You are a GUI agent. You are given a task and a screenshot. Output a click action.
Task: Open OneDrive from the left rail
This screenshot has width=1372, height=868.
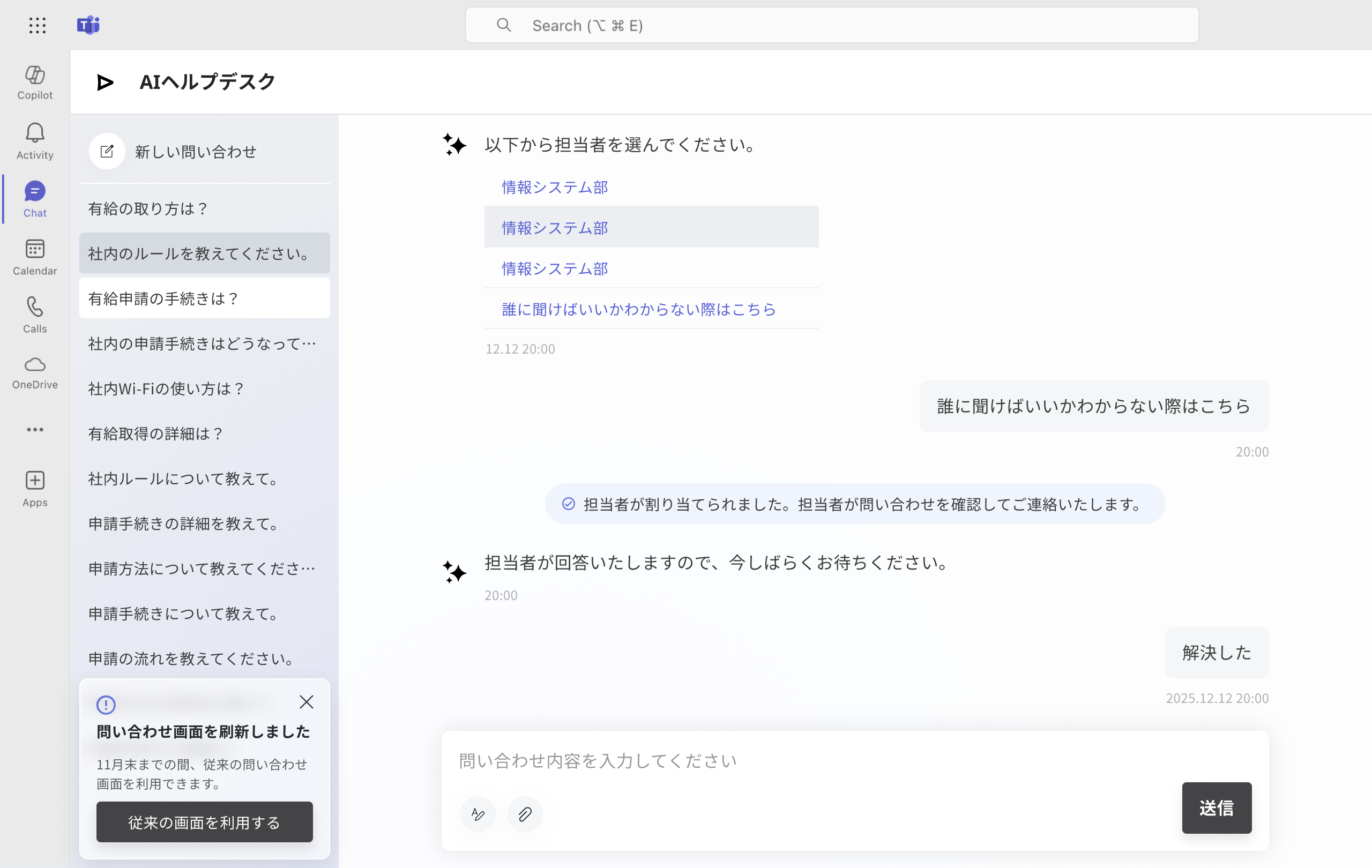click(x=35, y=373)
